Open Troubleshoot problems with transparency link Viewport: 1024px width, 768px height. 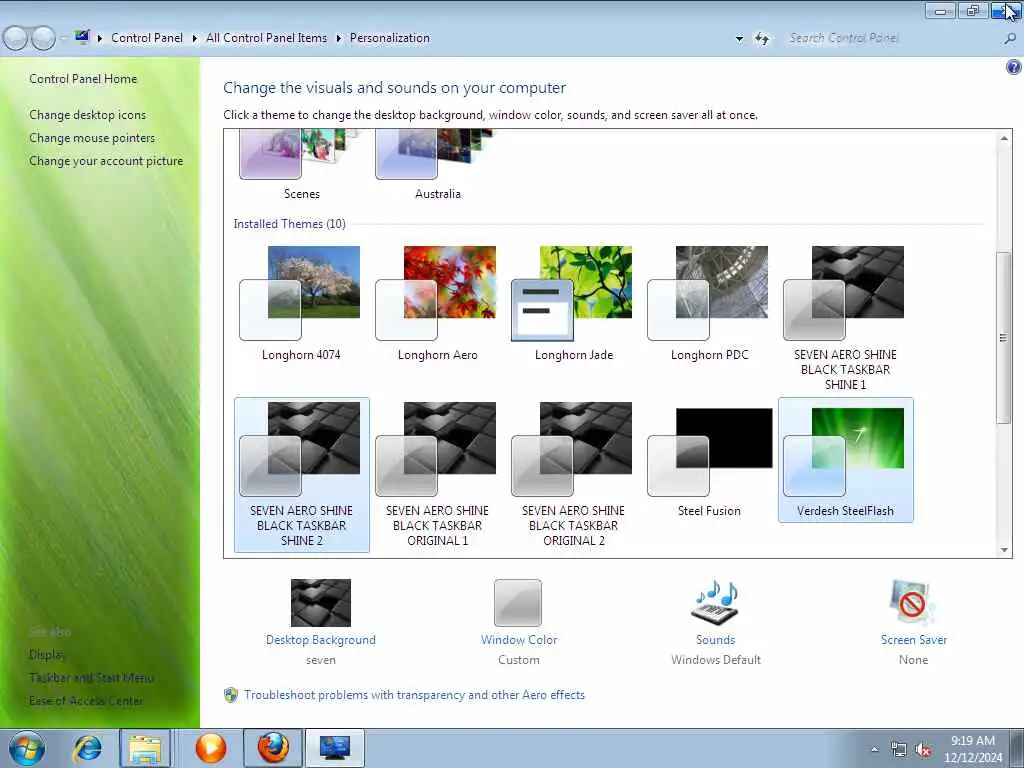click(414, 695)
